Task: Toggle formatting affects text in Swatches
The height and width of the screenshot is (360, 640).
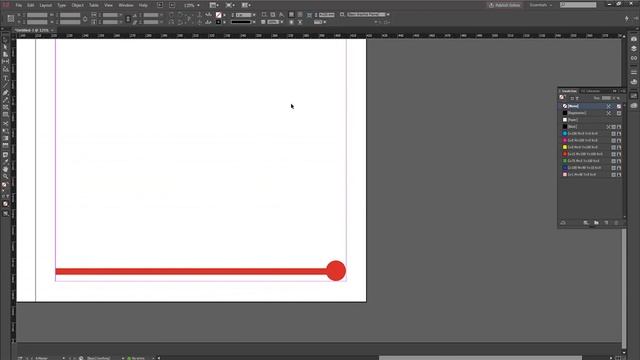Action: 577,98
